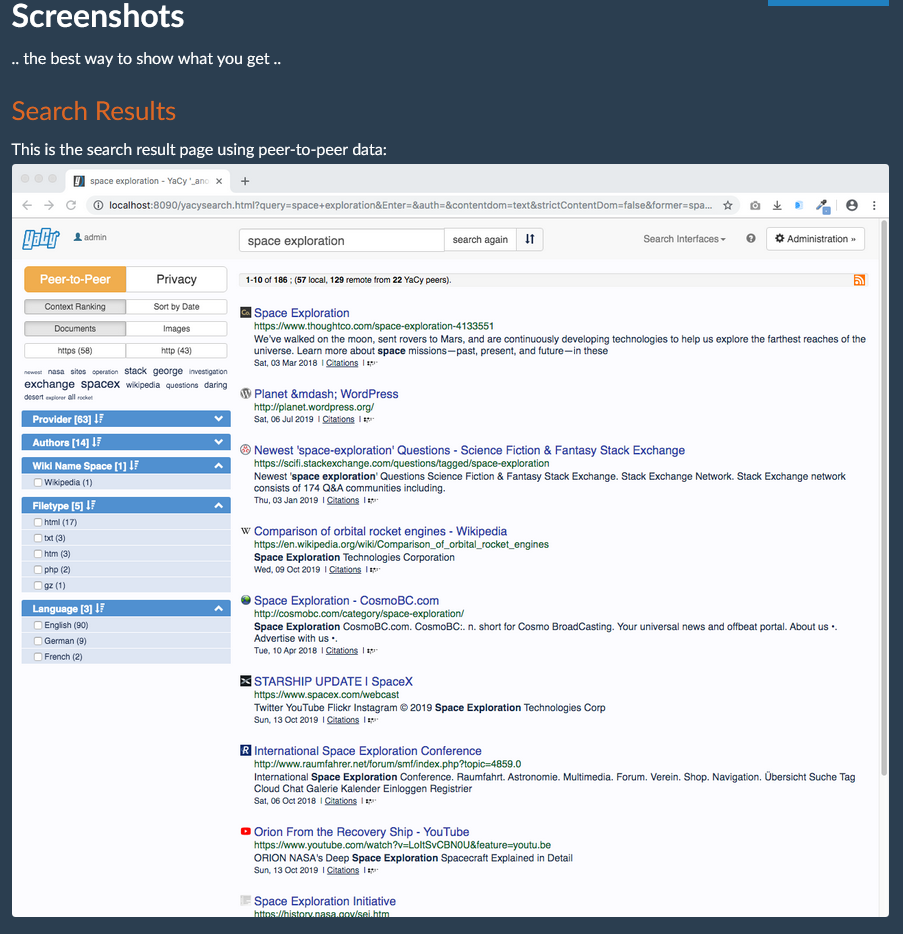Close the space exploration browser tab
This screenshot has height=934, width=903.
click(219, 181)
